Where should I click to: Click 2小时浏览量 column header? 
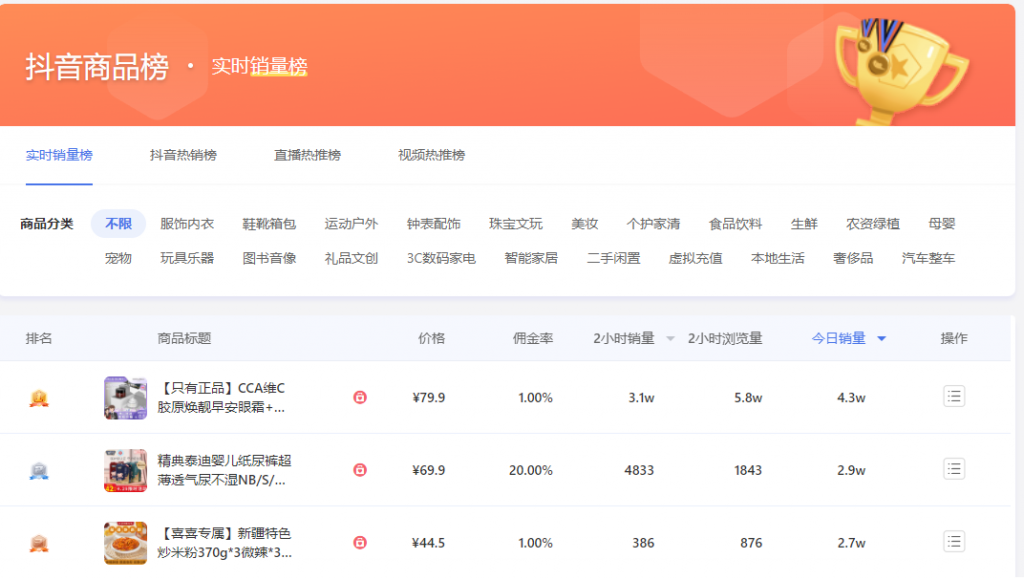[x=725, y=338]
